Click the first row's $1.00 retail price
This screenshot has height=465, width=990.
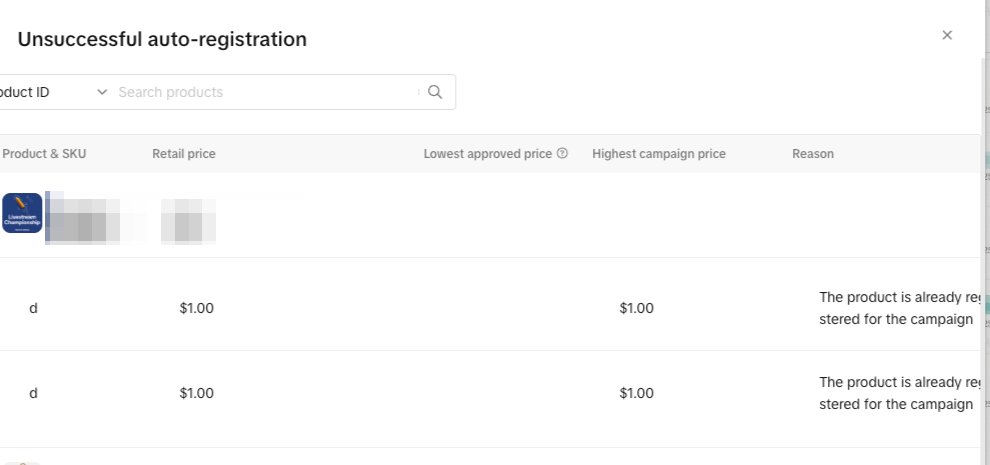pyautogui.click(x=196, y=308)
